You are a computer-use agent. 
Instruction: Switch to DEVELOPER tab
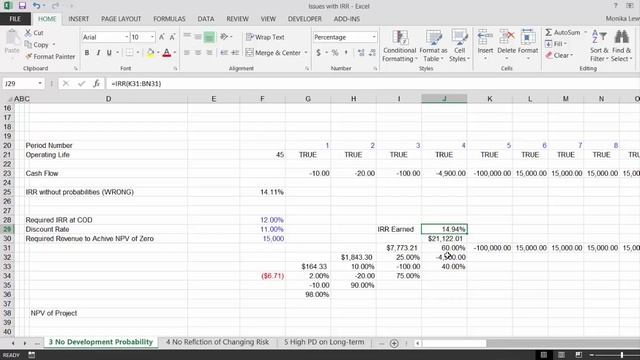pos(305,19)
